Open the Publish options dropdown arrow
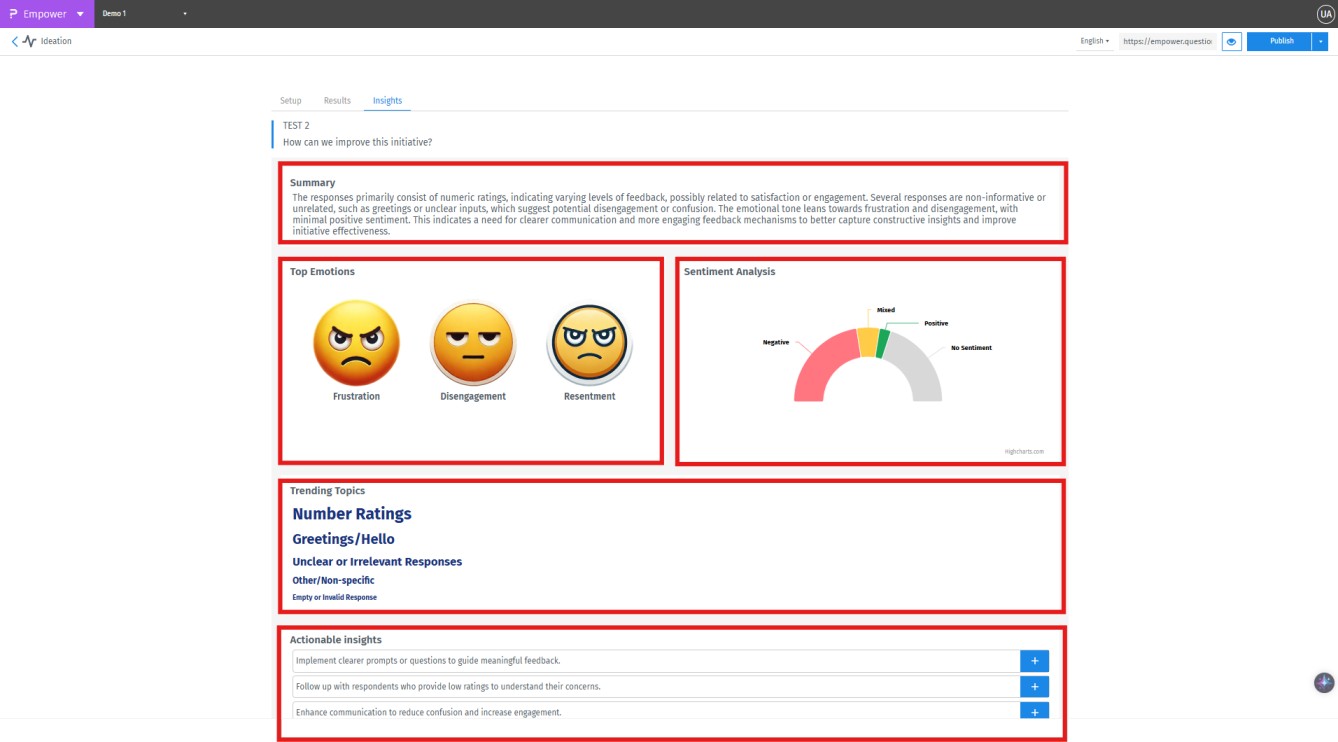Screen dimensions: 1338x742 pos(1322,41)
